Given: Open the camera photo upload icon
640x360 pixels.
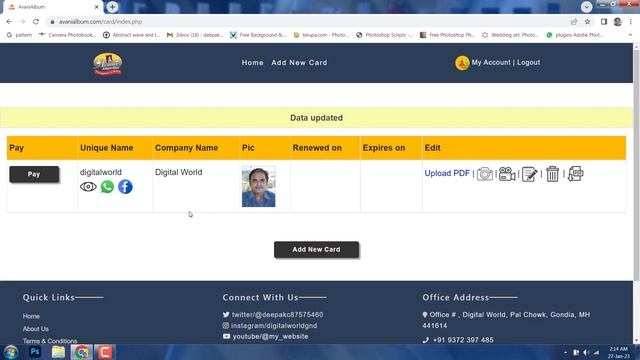Looking at the screenshot, I should coord(484,174).
